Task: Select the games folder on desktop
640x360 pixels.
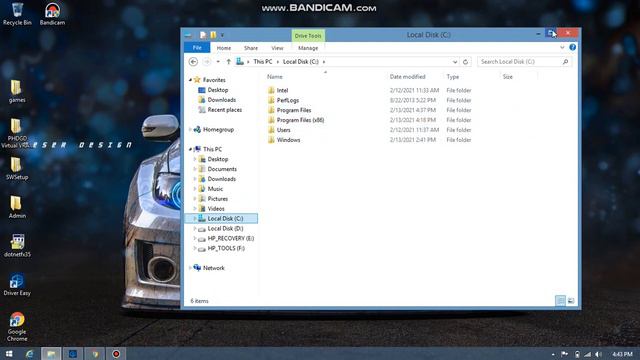Action: [17, 91]
